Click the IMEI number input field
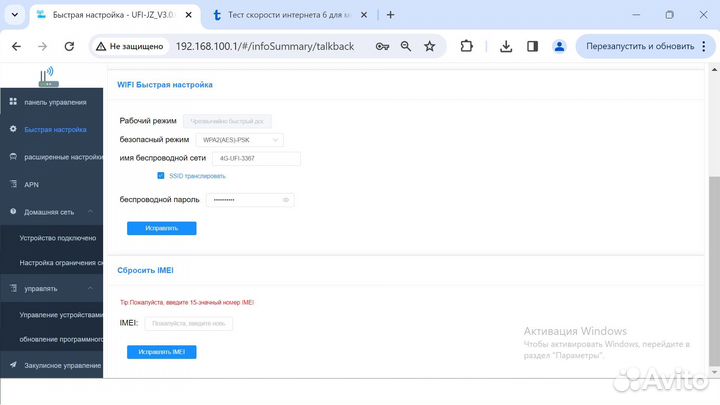The width and height of the screenshot is (720, 405). 189,324
